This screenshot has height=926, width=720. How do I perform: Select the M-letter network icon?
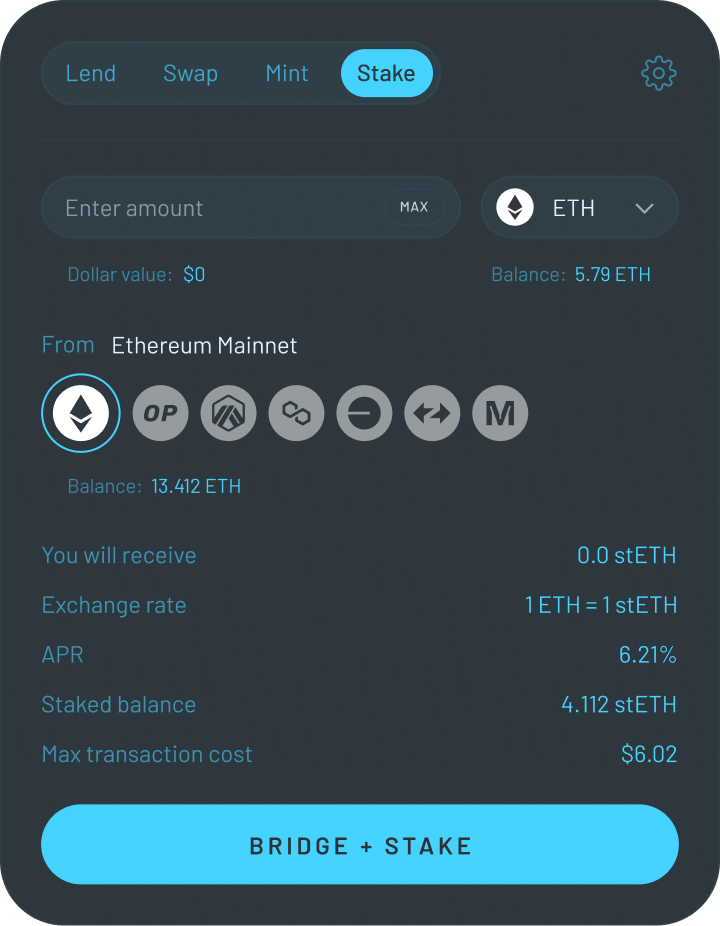(500, 413)
